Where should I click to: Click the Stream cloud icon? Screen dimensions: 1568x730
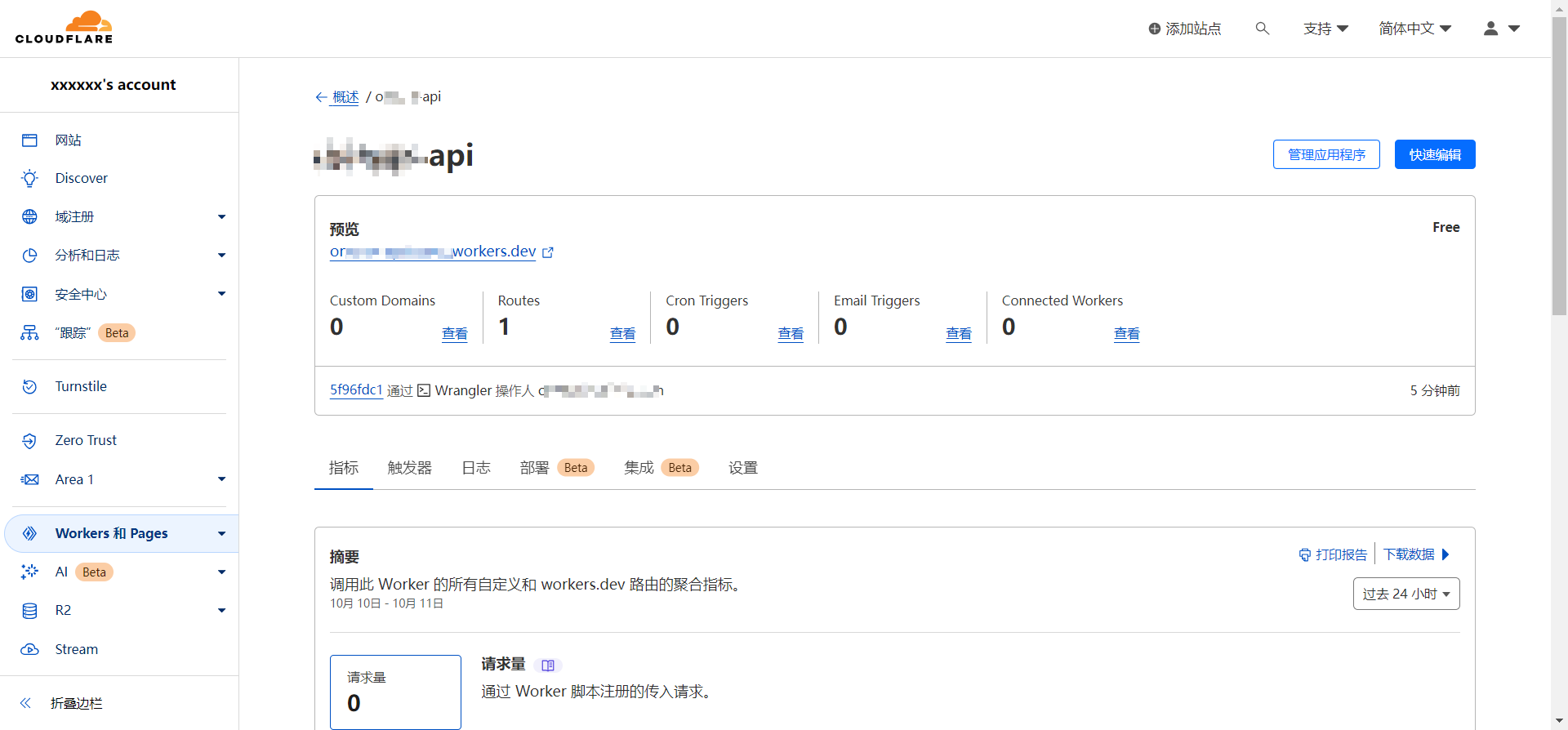(x=29, y=649)
